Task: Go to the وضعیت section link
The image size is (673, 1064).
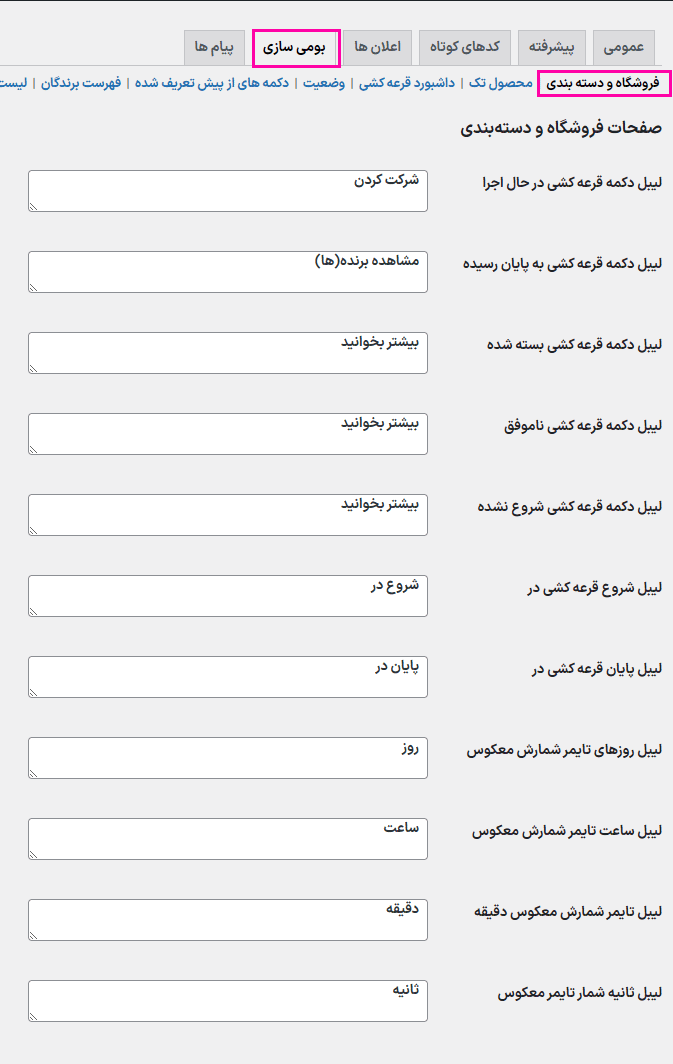Action: point(324,83)
